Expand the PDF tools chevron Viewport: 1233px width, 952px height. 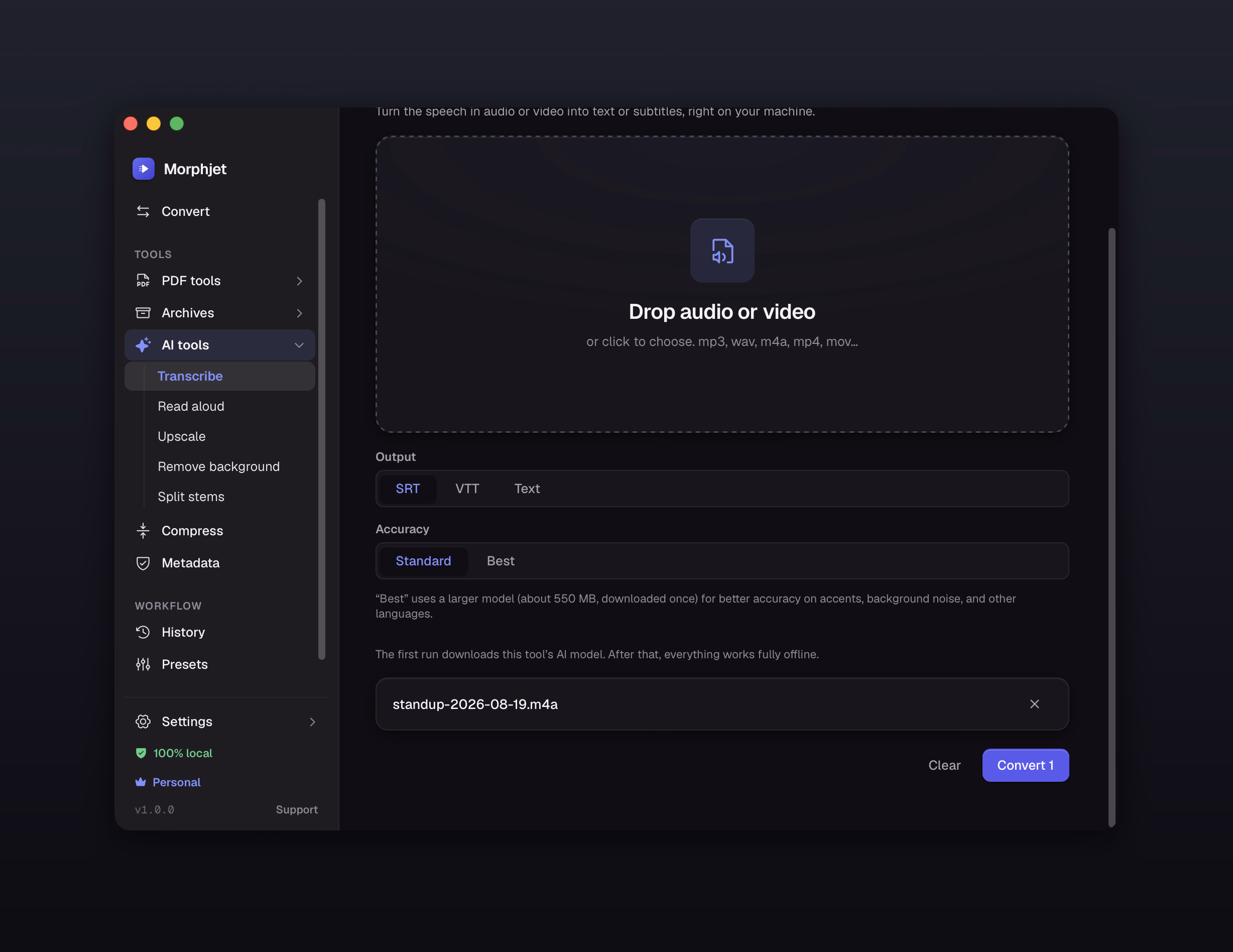pyautogui.click(x=299, y=281)
